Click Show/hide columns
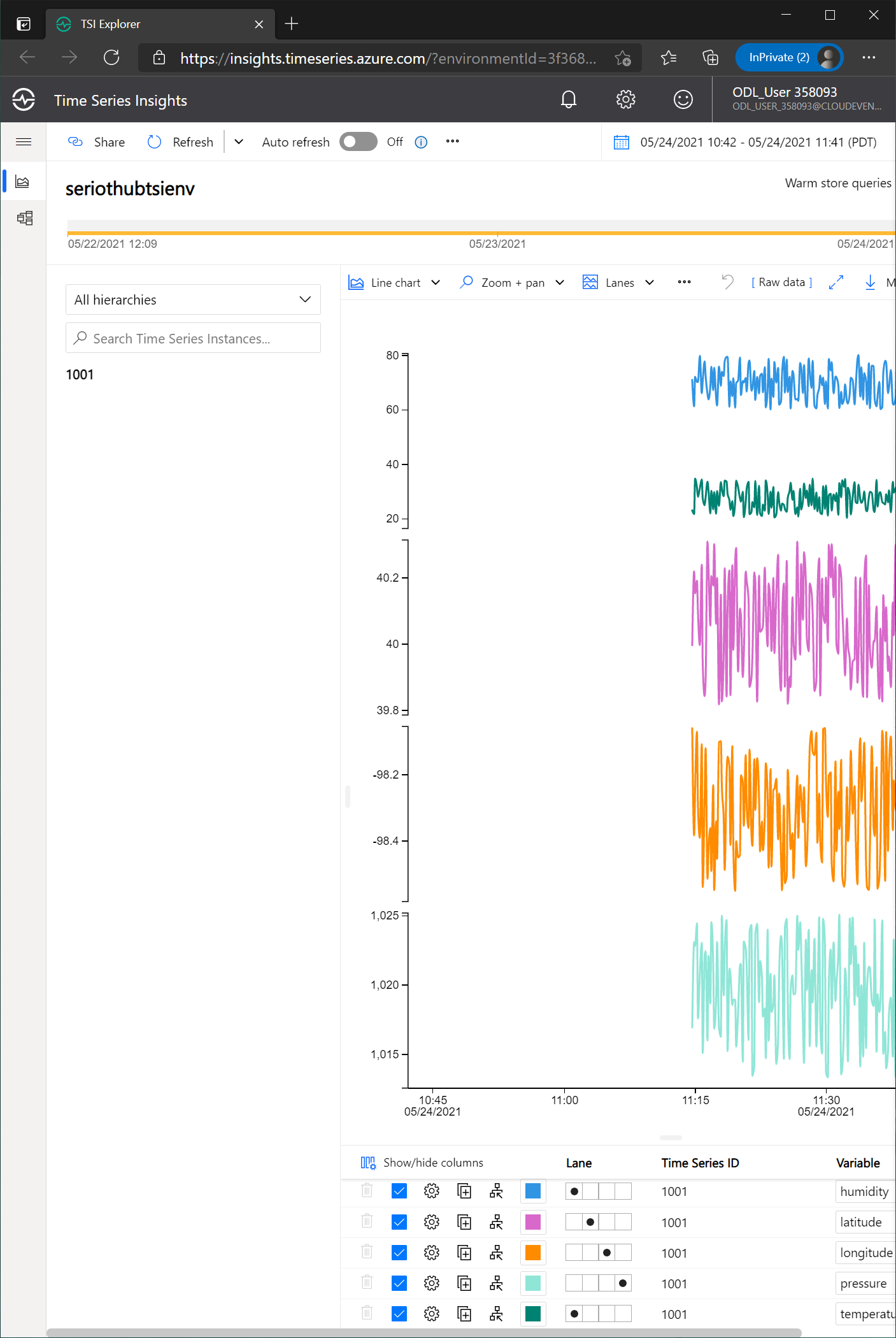The height and width of the screenshot is (1338, 896). click(422, 1163)
